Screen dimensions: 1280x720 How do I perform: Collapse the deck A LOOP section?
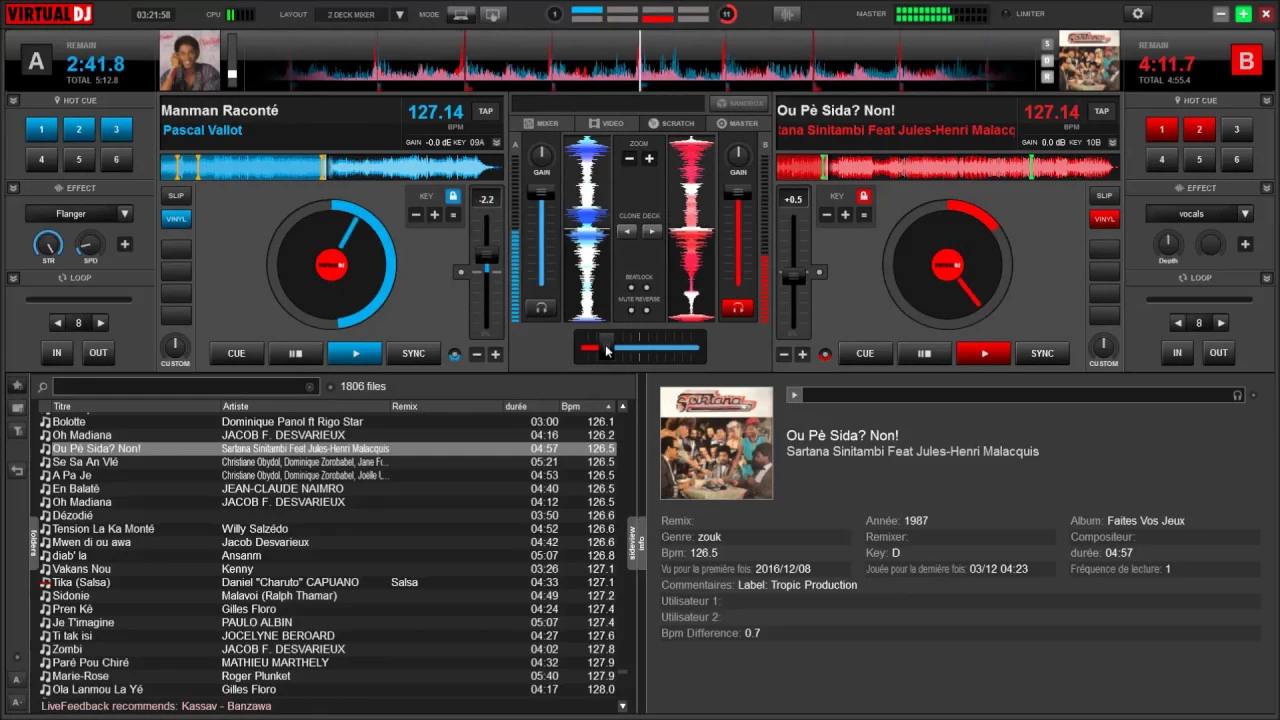click(x=14, y=277)
